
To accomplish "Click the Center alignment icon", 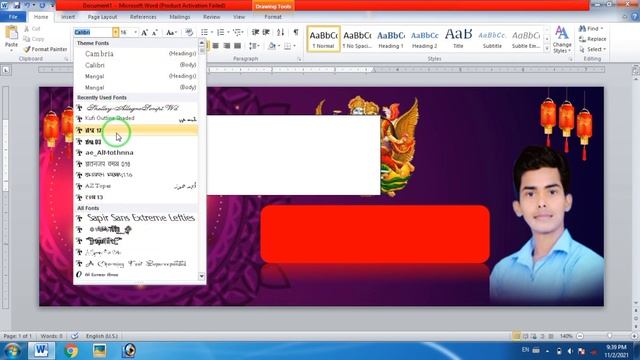I will [216, 46].
